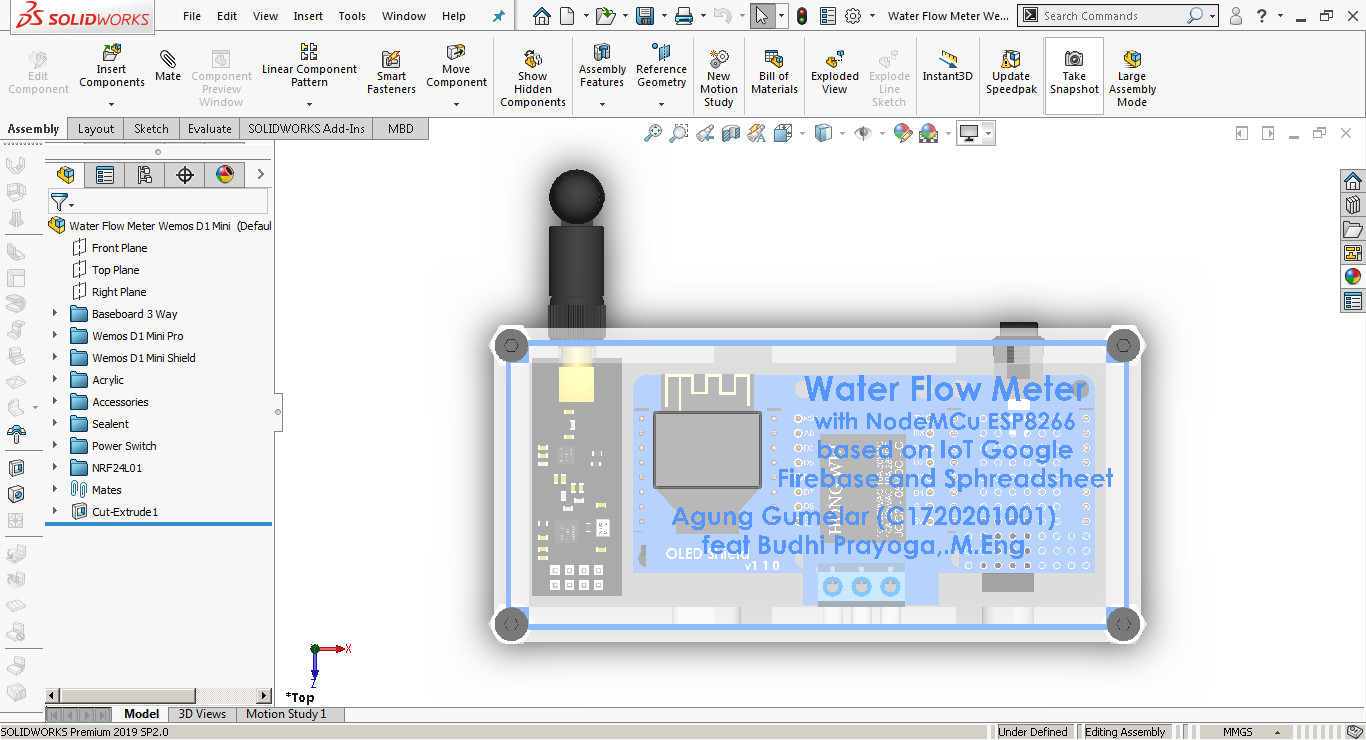This screenshot has height=740, width=1366.
Task: Select the Power Switch folder
Action: 124,446
